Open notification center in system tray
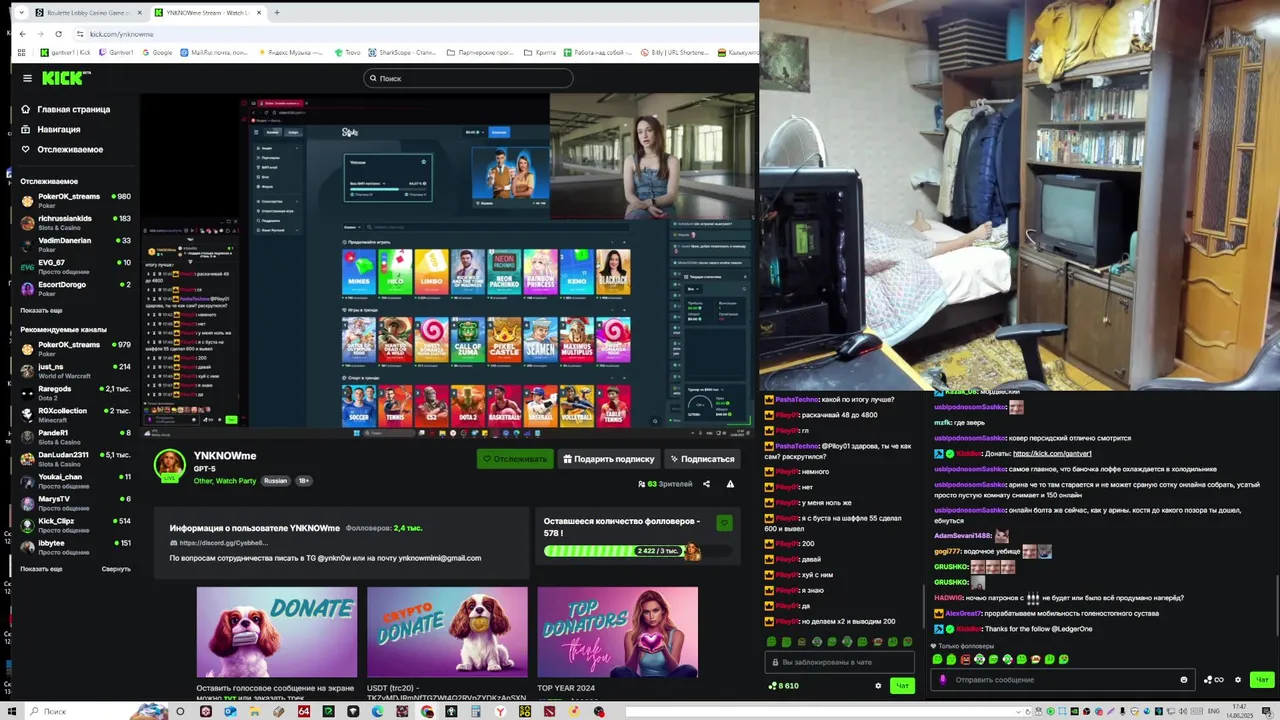 (x=1269, y=712)
